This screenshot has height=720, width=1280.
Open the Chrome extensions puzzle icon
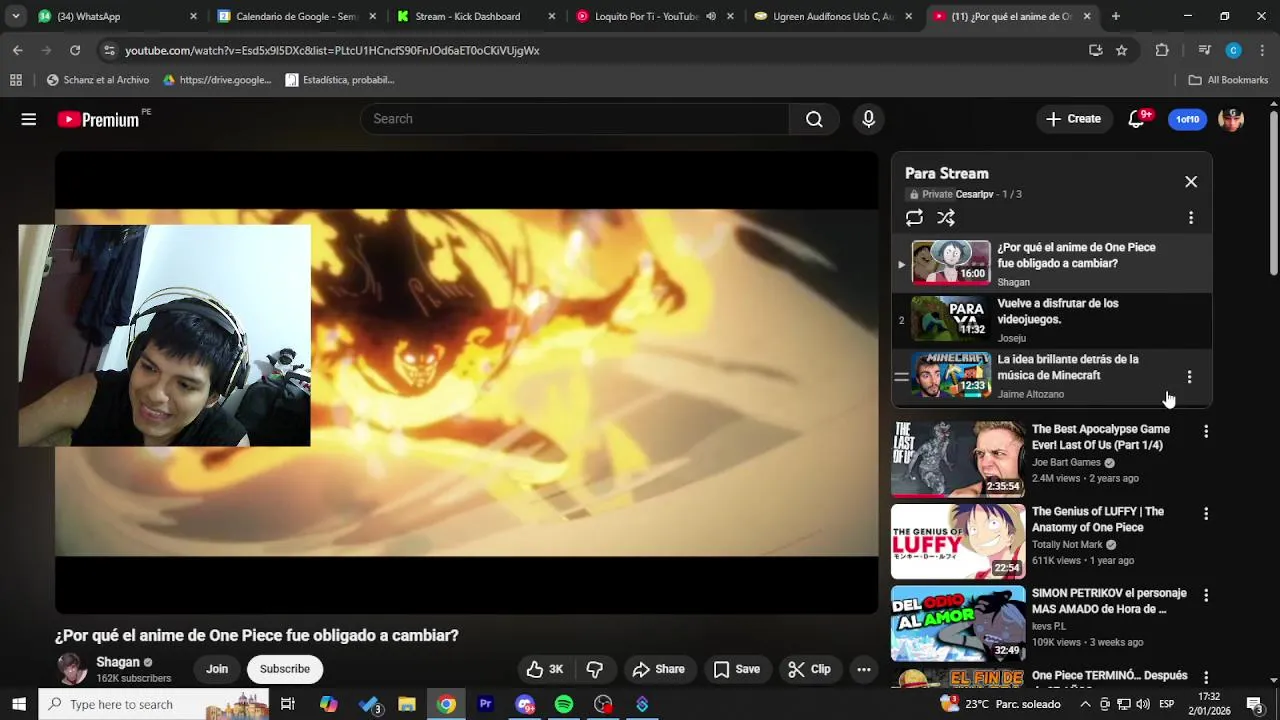1162,50
